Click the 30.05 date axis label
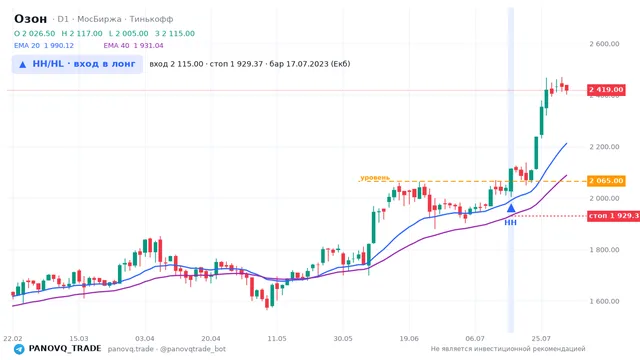The width and height of the screenshot is (640, 360). (x=343, y=338)
